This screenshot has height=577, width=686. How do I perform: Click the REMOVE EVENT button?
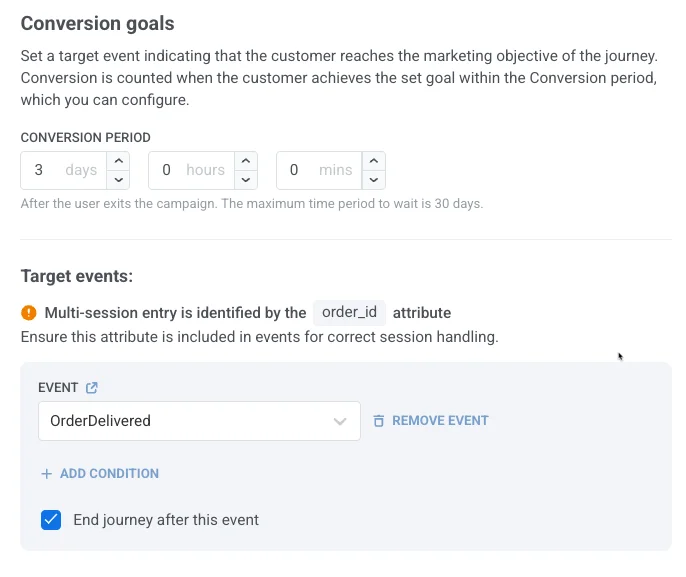pyautogui.click(x=440, y=421)
